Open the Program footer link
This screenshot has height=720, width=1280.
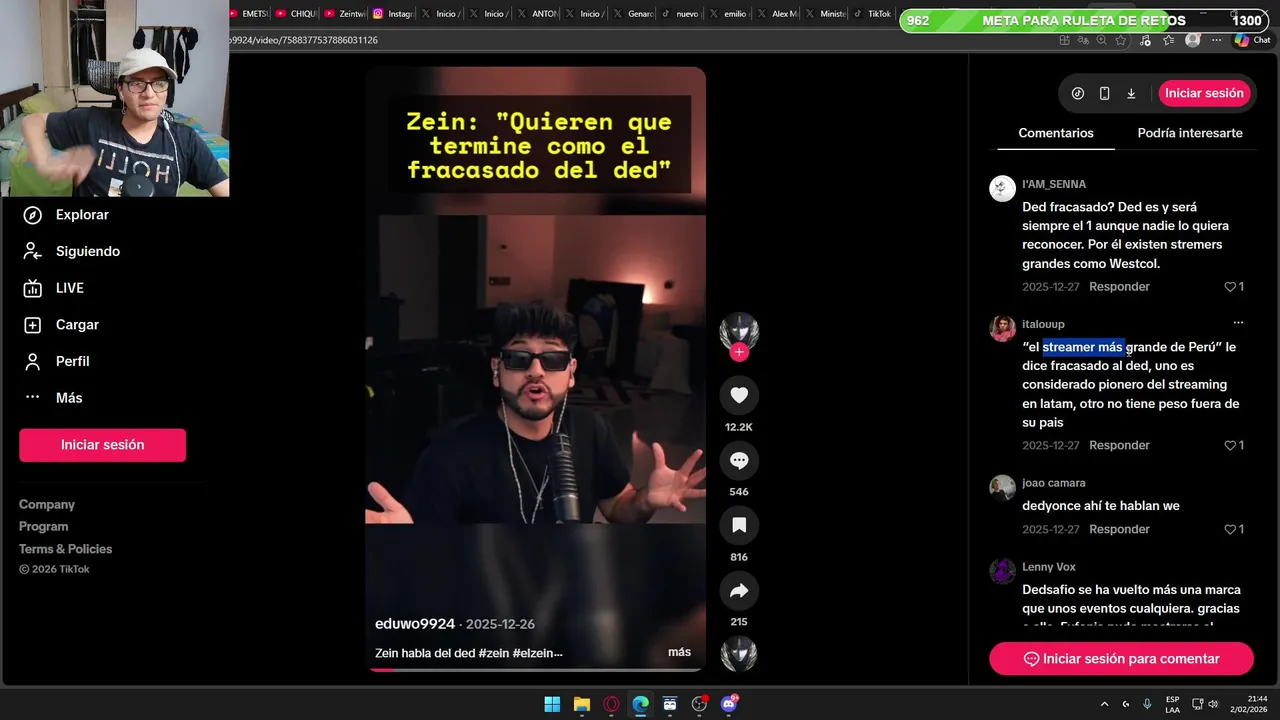tap(44, 527)
